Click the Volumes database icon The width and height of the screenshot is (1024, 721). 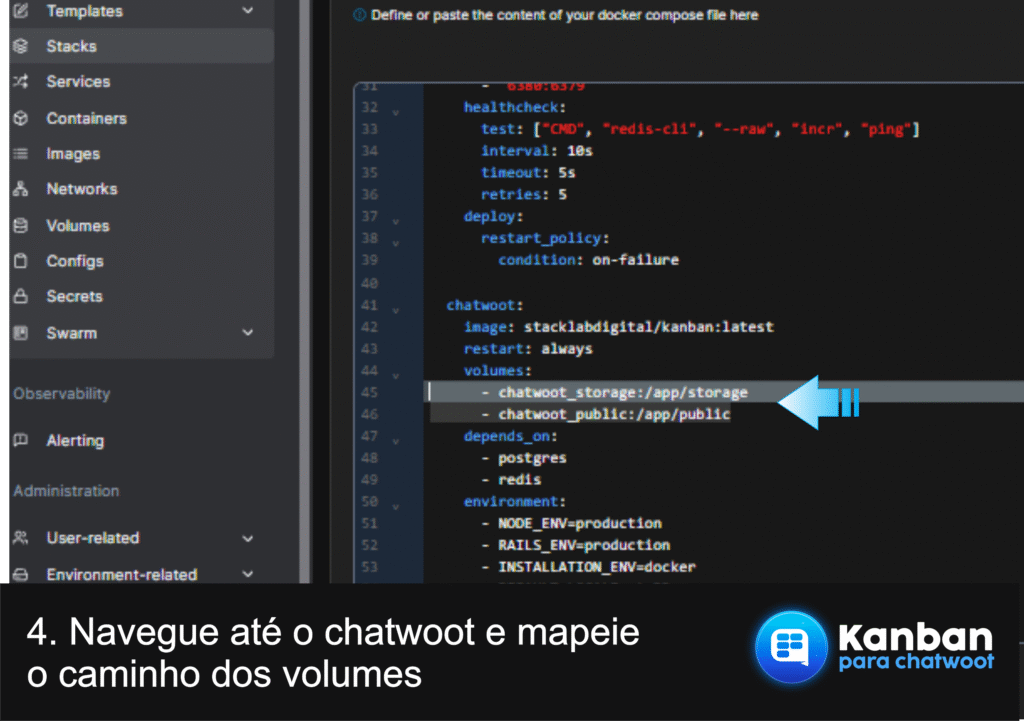click(x=21, y=226)
